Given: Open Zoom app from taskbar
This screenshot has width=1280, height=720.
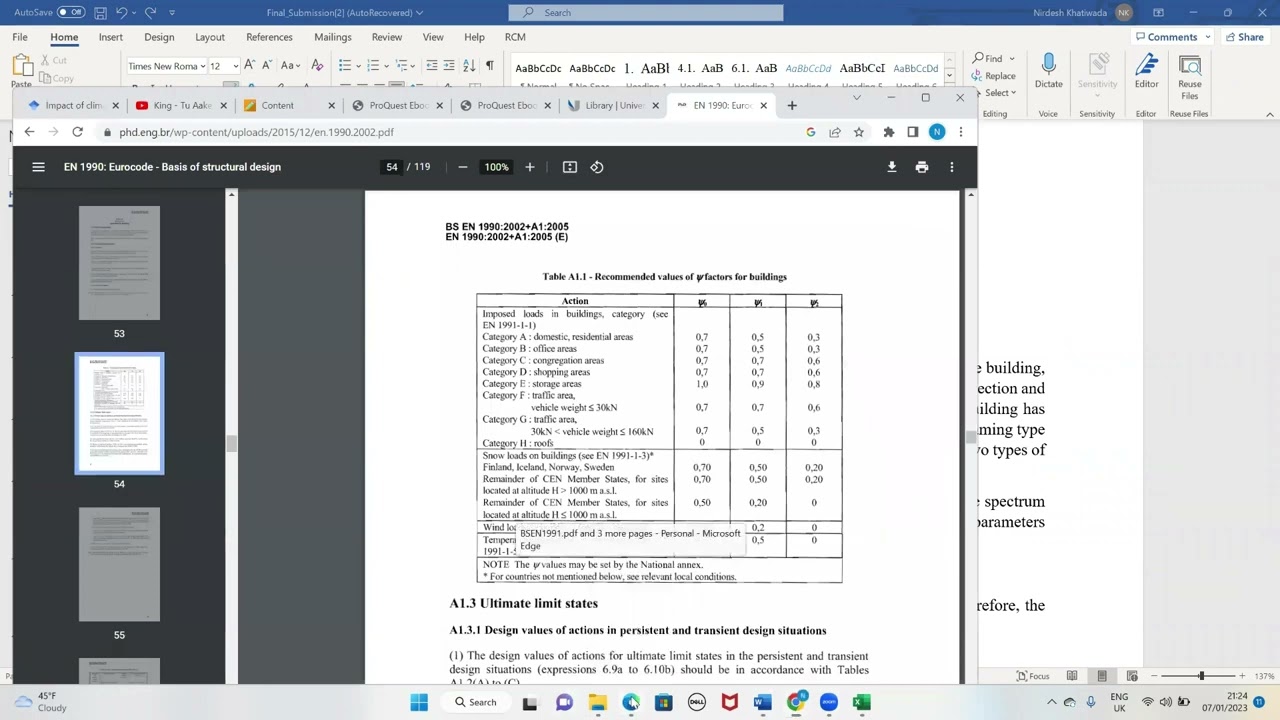Looking at the screenshot, I should 828,702.
